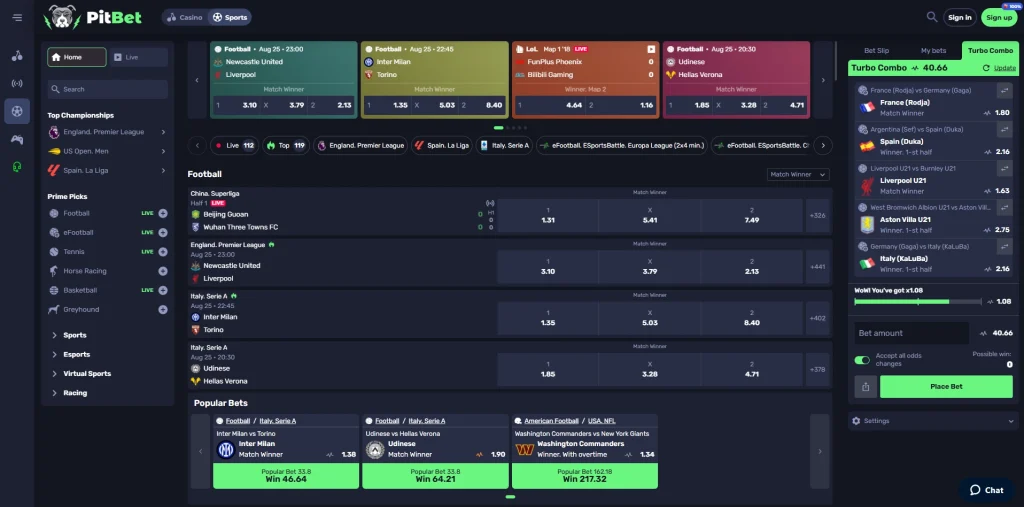
Task: Click plus icon next to Horse Racing
Action: [163, 271]
